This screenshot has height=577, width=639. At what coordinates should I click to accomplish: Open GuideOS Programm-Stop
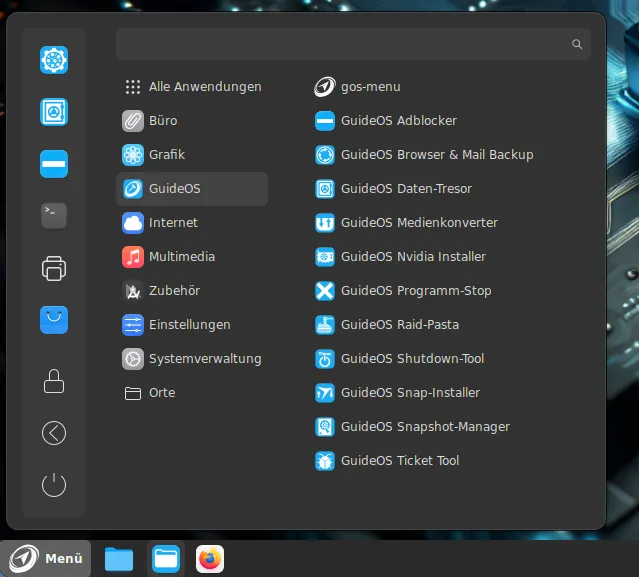point(415,291)
